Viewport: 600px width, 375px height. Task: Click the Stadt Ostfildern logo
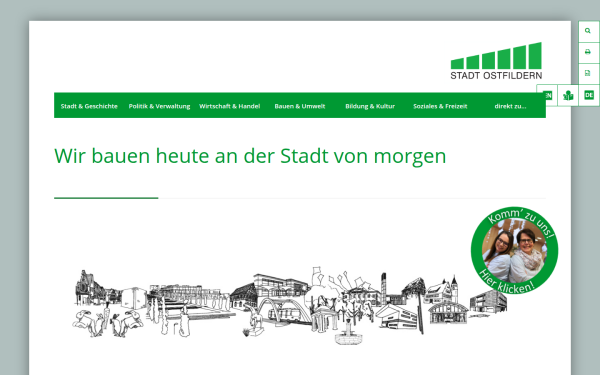point(496,61)
